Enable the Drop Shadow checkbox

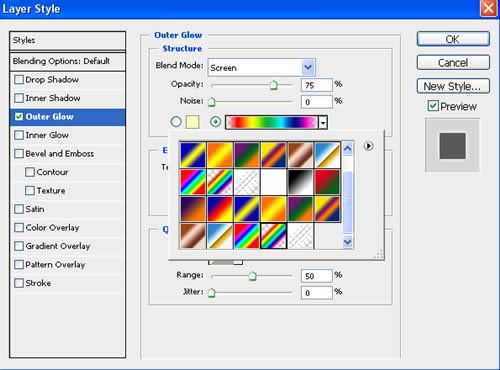[x=19, y=80]
